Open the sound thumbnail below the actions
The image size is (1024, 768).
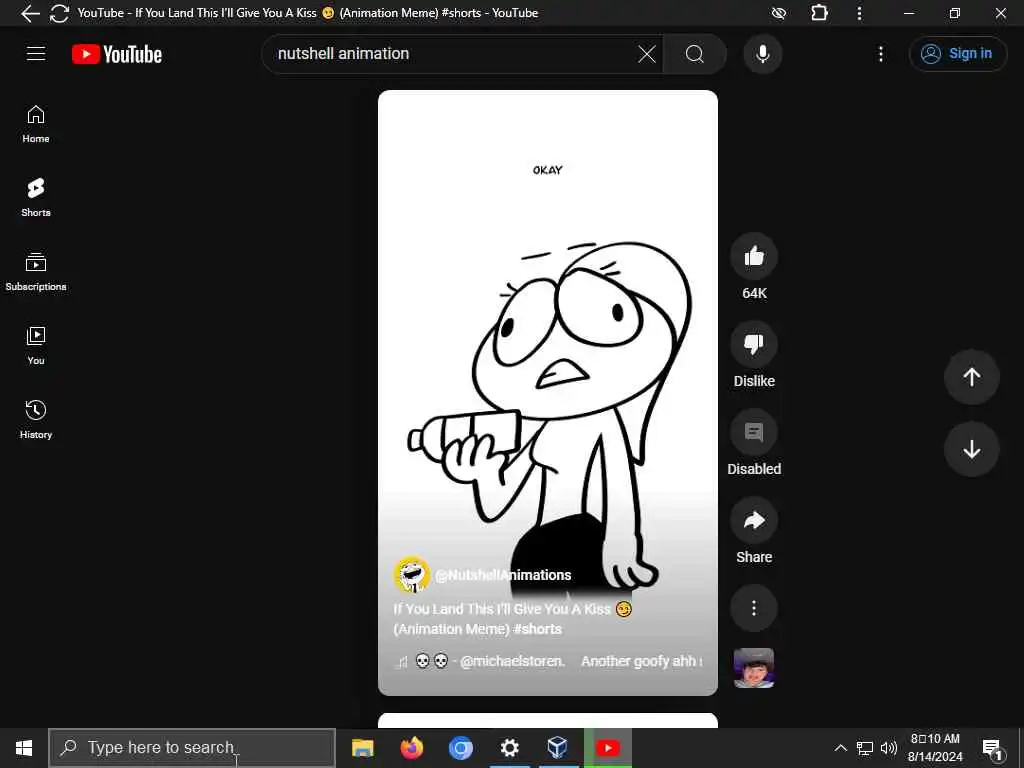[x=754, y=668]
